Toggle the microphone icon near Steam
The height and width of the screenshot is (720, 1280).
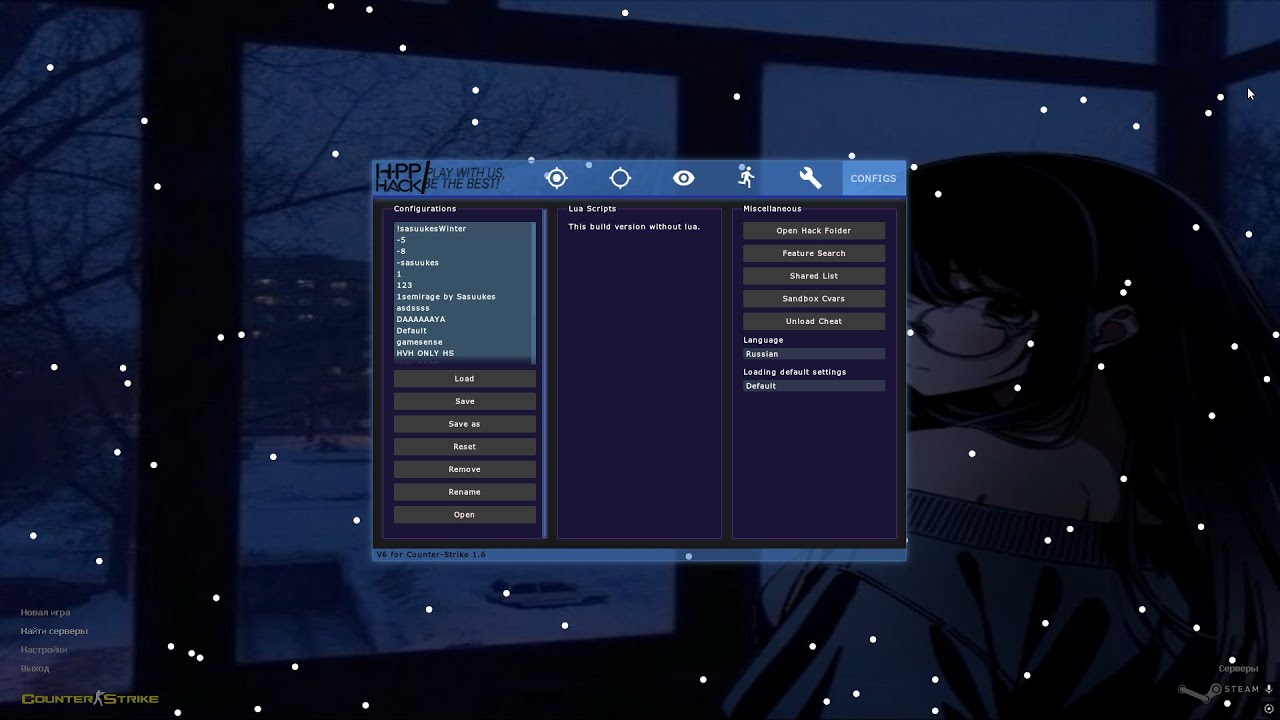pos(1268,689)
